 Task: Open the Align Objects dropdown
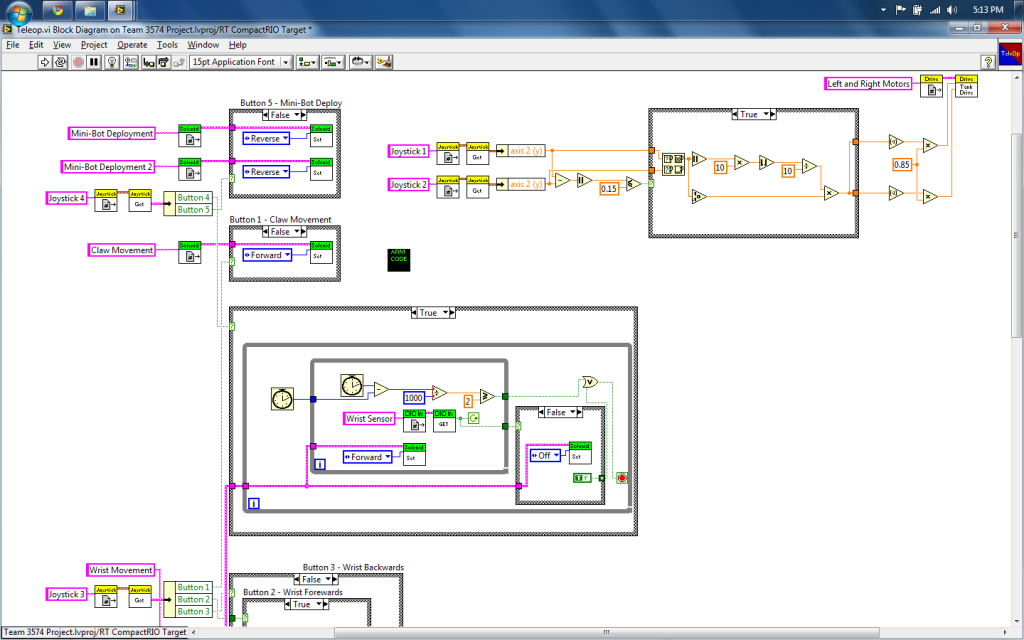[x=306, y=62]
